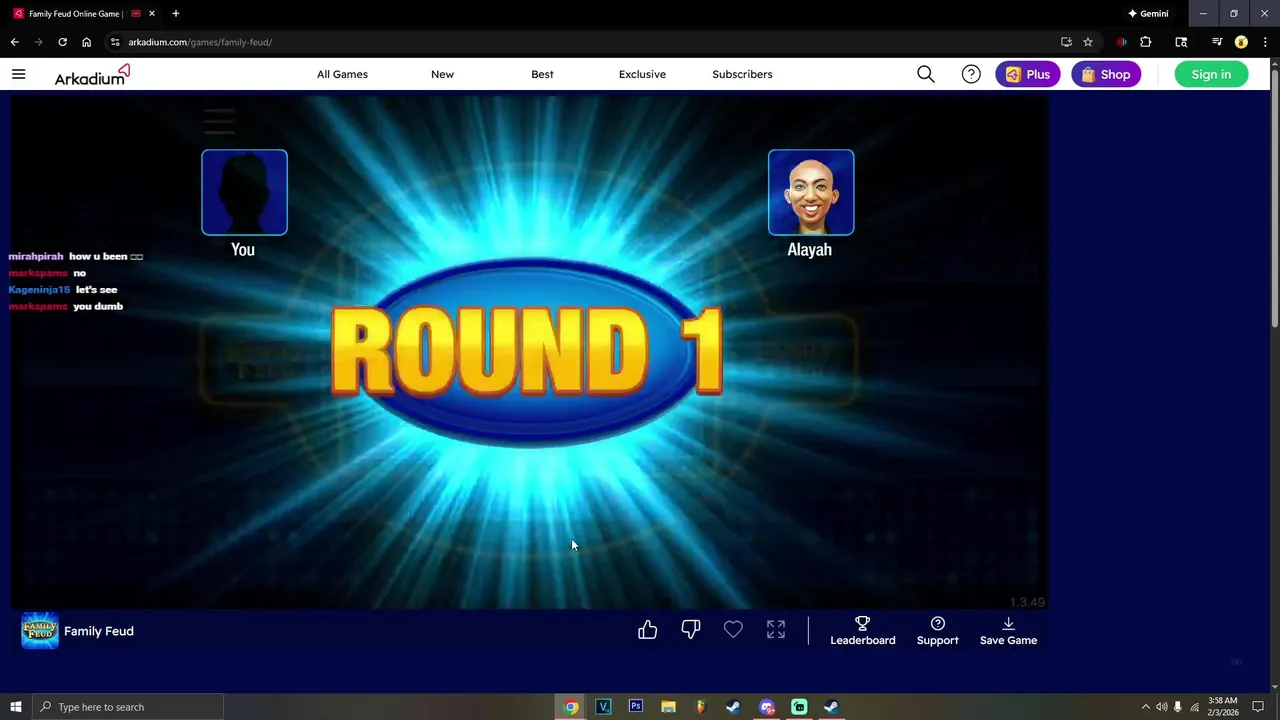Click the Family Feud game logo thumbnail
The image size is (1280, 720).
click(40, 631)
